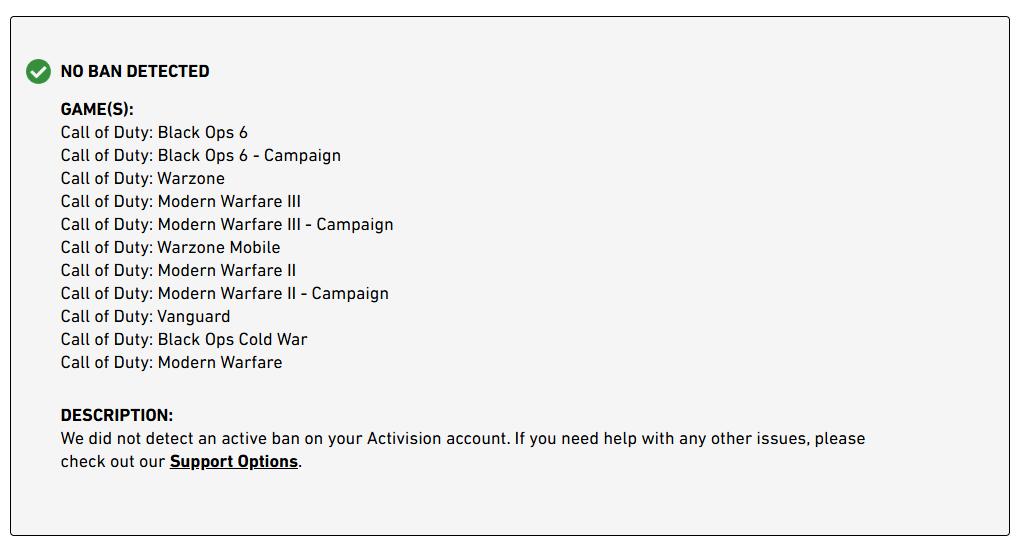Select the Black Ops 6 multiplayer entry
Viewport: 1026px width, 551px height.
154,133
